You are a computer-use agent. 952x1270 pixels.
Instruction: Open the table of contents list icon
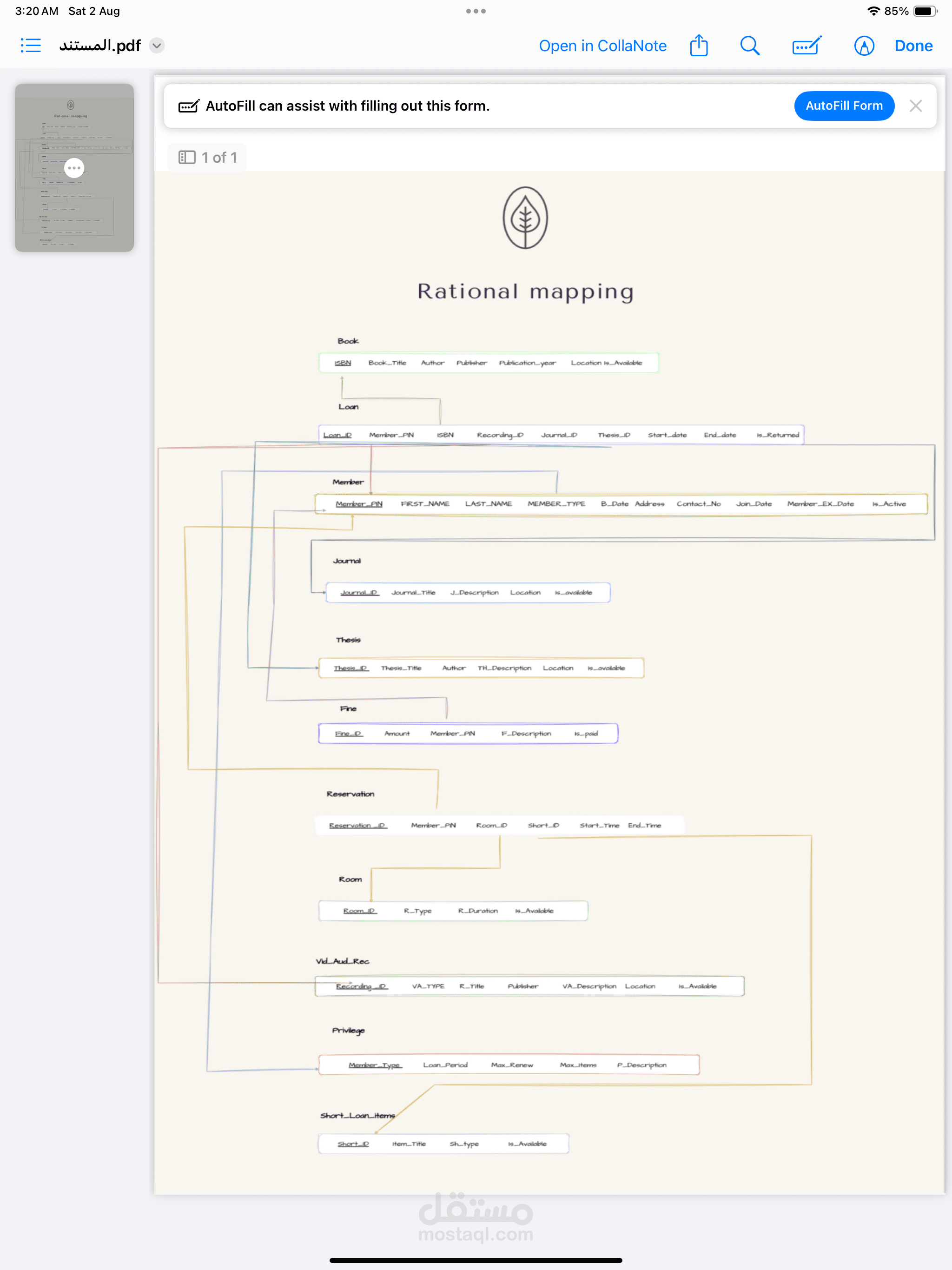pyautogui.click(x=30, y=46)
